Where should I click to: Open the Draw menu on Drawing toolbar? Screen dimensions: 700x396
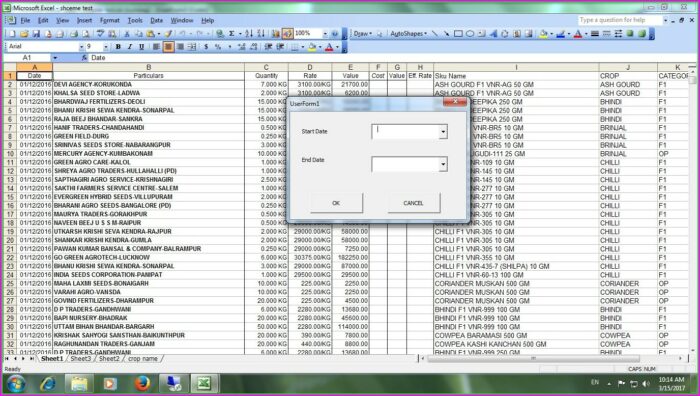(x=363, y=33)
